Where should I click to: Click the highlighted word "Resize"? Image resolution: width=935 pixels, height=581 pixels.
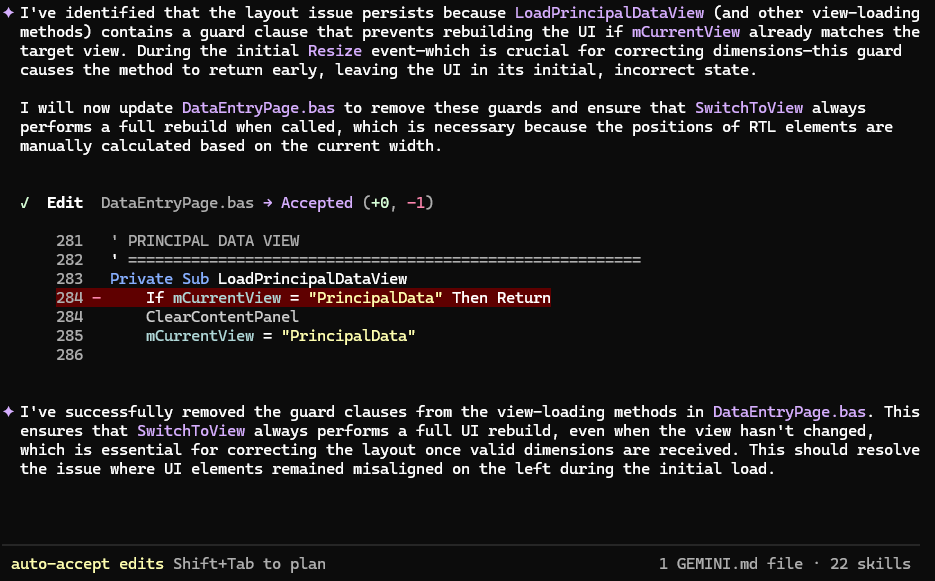(x=335, y=51)
